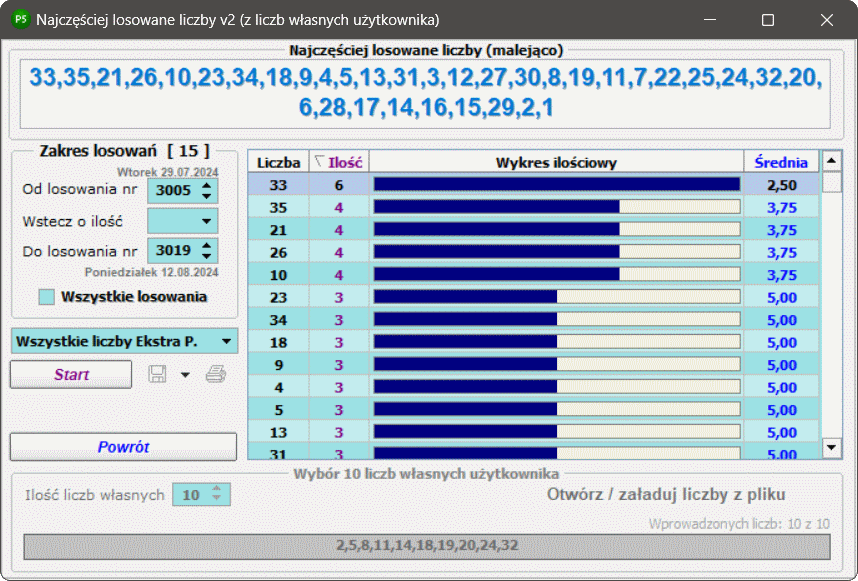858x581 pixels.
Task: Sort by the Ilość column header
Action: [339, 162]
